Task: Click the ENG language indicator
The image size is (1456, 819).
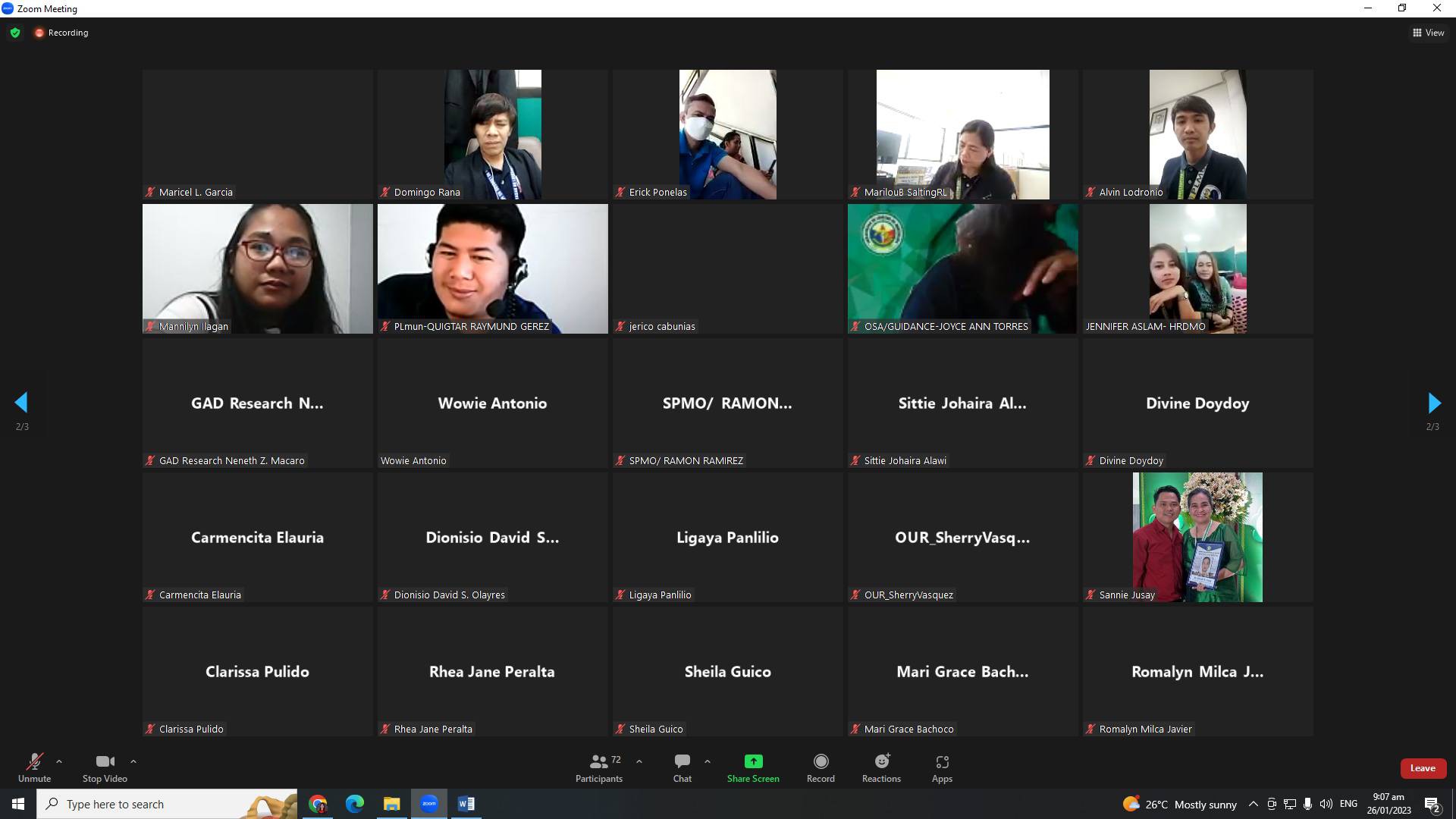Action: (1348, 804)
